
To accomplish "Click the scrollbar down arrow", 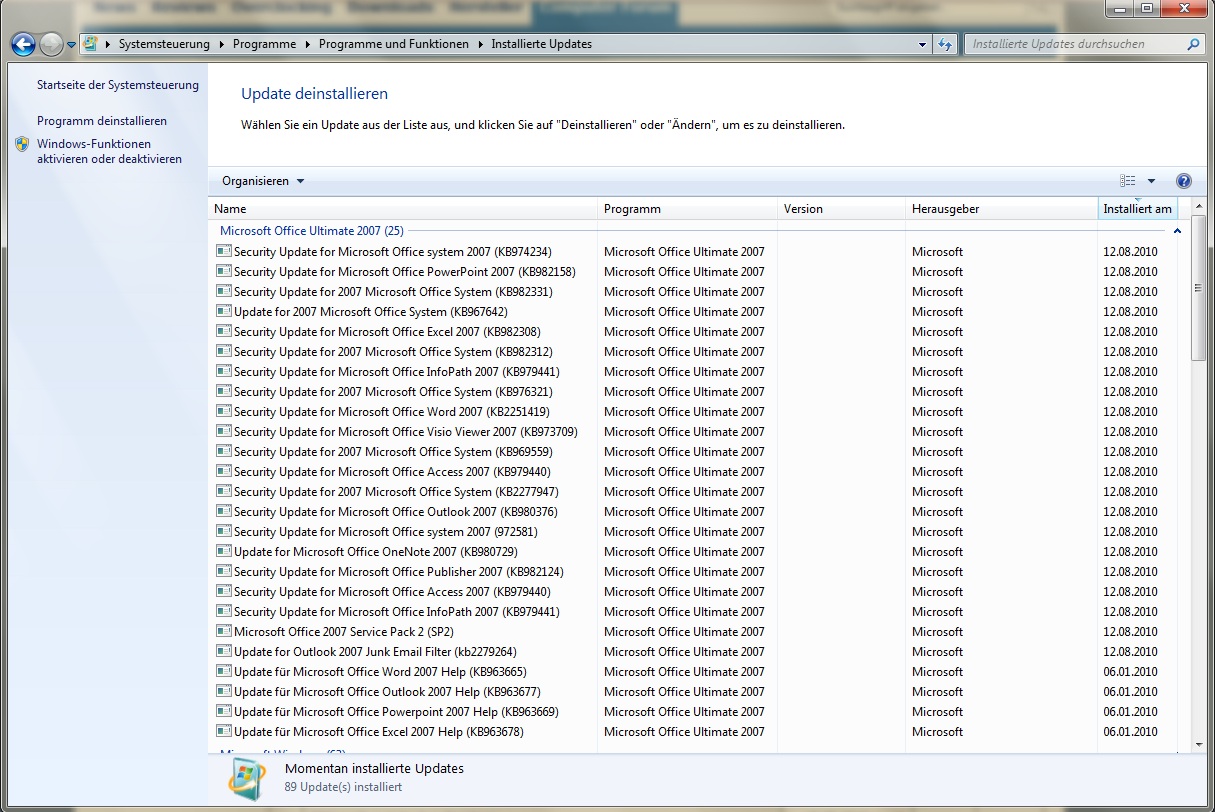I will click(1199, 746).
